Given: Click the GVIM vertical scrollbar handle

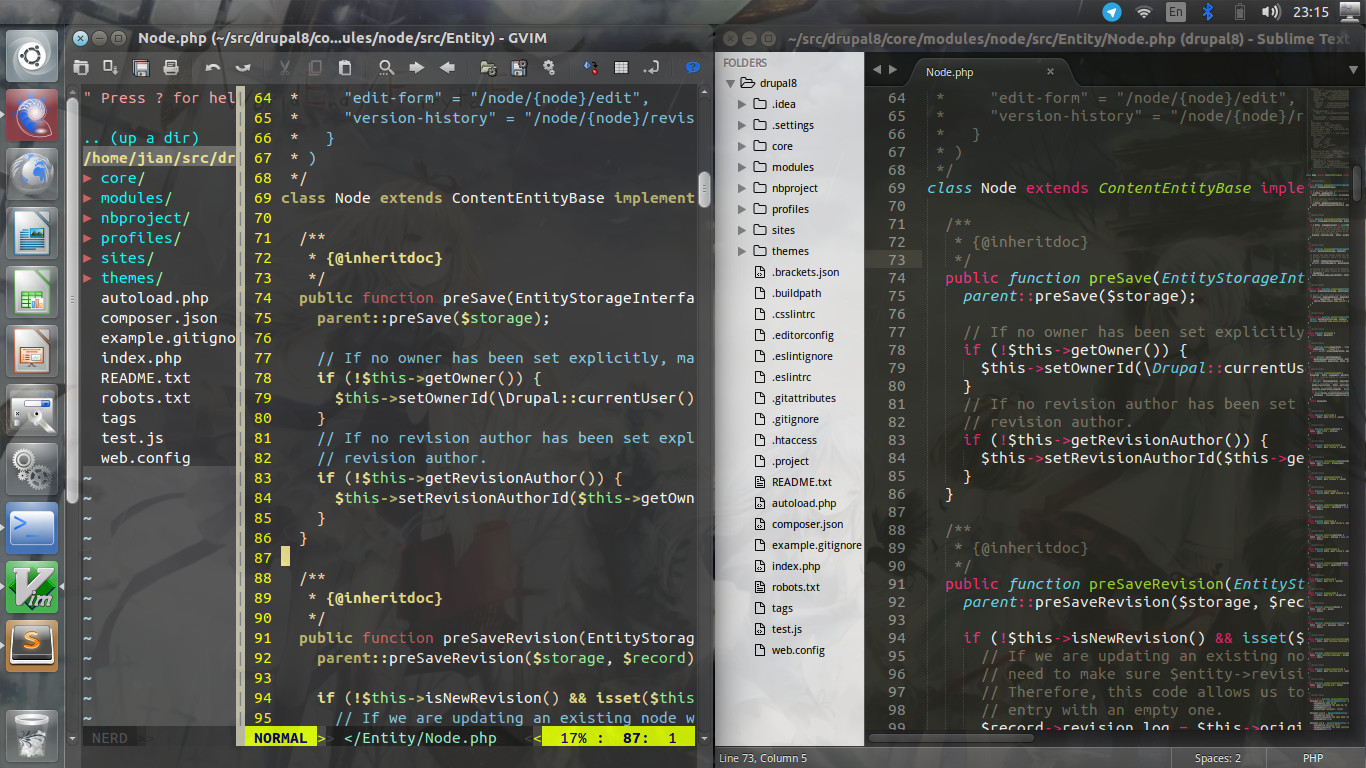Looking at the screenshot, I should (x=704, y=190).
